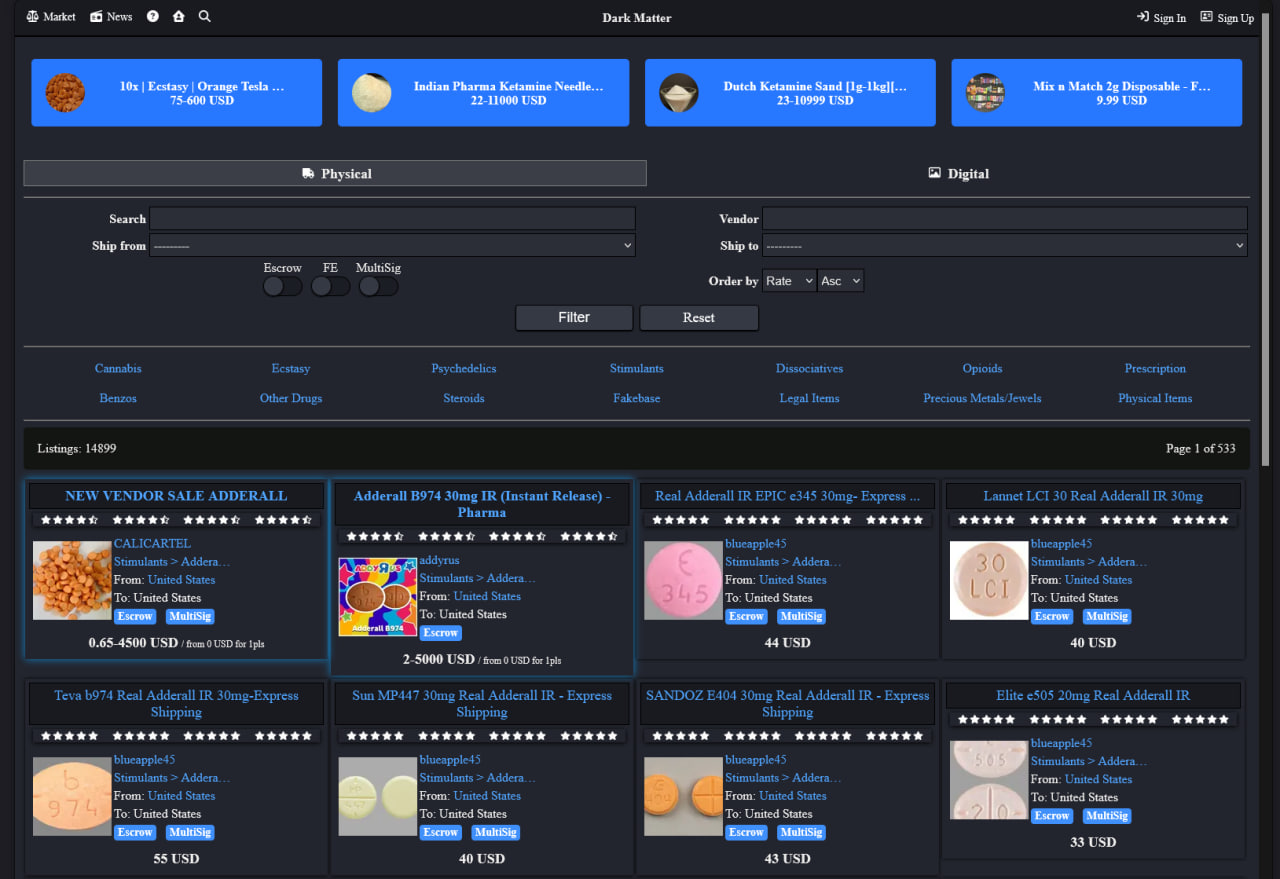Open the Stimulants category link
This screenshot has height=879, width=1280.
tap(636, 368)
